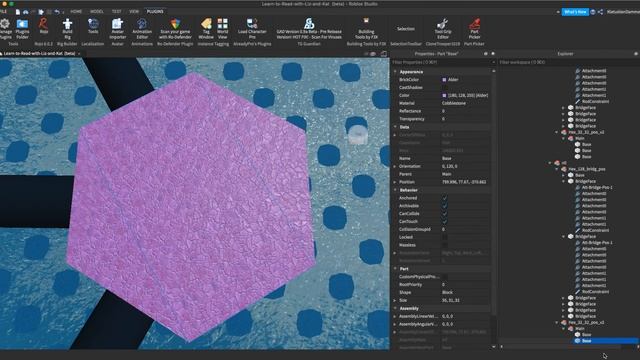This screenshot has width=640, height=360.
Task: Collapse the Assembly section
Action: click(395, 309)
